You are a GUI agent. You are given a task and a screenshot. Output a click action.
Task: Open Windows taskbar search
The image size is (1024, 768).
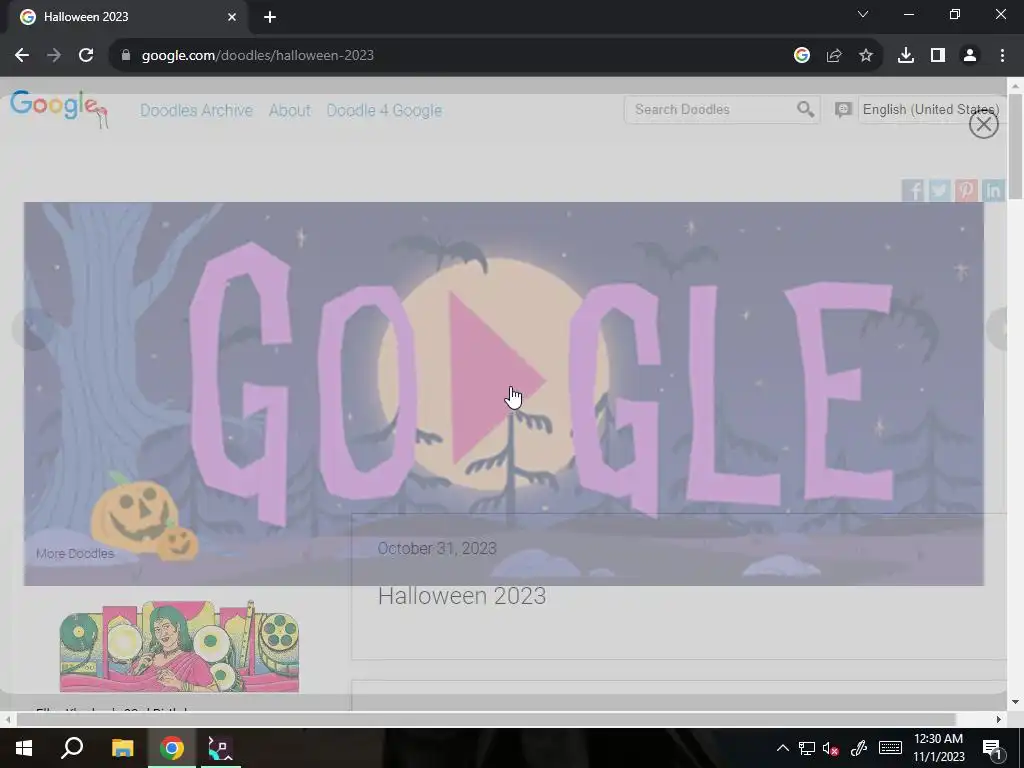point(72,748)
